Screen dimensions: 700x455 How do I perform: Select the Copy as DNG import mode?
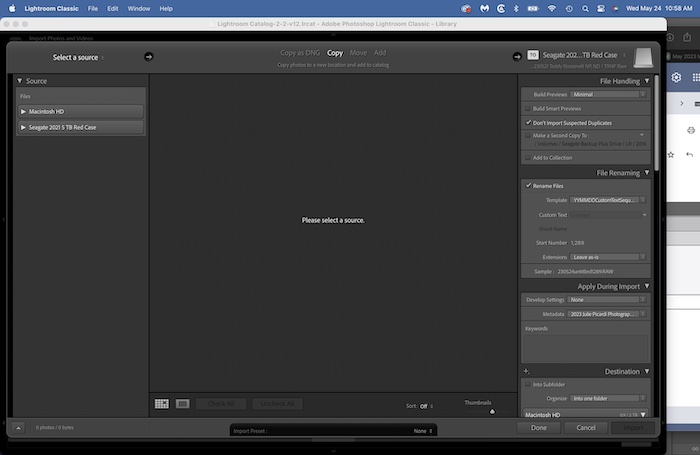tap(299, 52)
